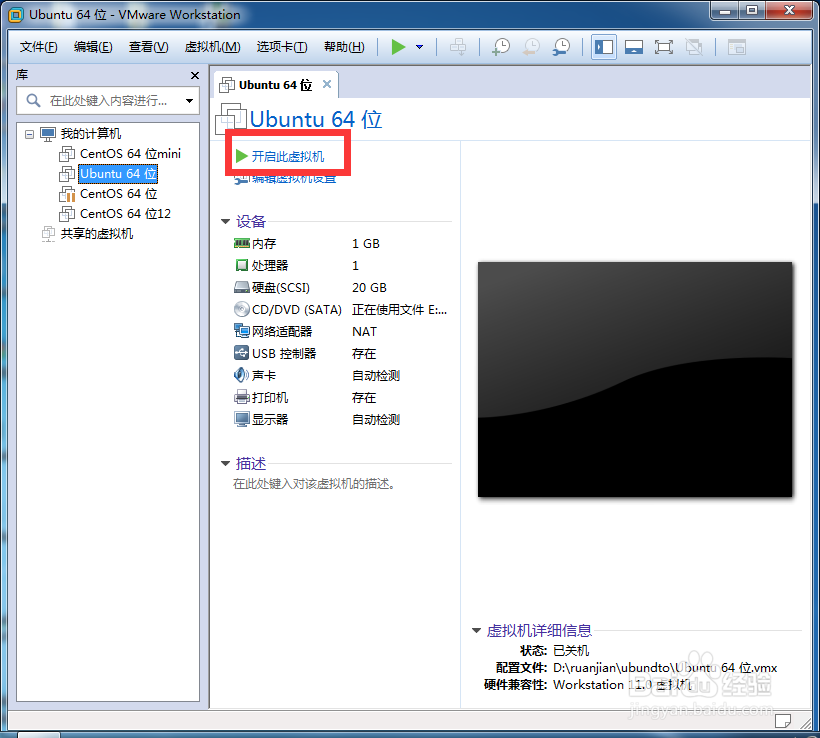The image size is (820, 738).
Task: Click the library search input field
Action: point(108,100)
